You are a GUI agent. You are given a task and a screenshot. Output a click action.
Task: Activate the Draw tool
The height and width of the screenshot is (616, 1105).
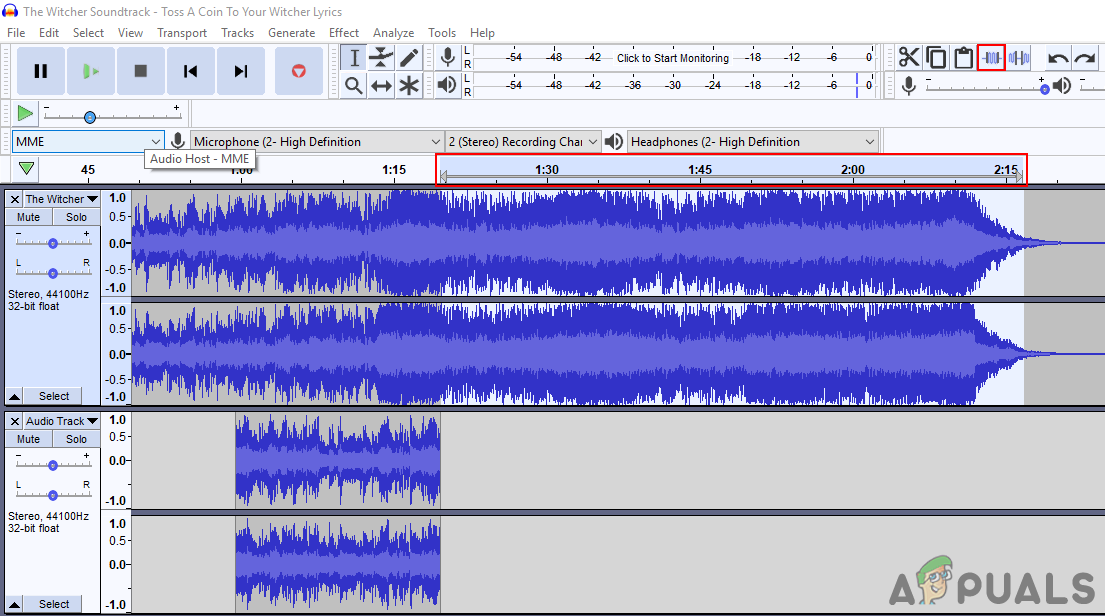pyautogui.click(x=409, y=57)
